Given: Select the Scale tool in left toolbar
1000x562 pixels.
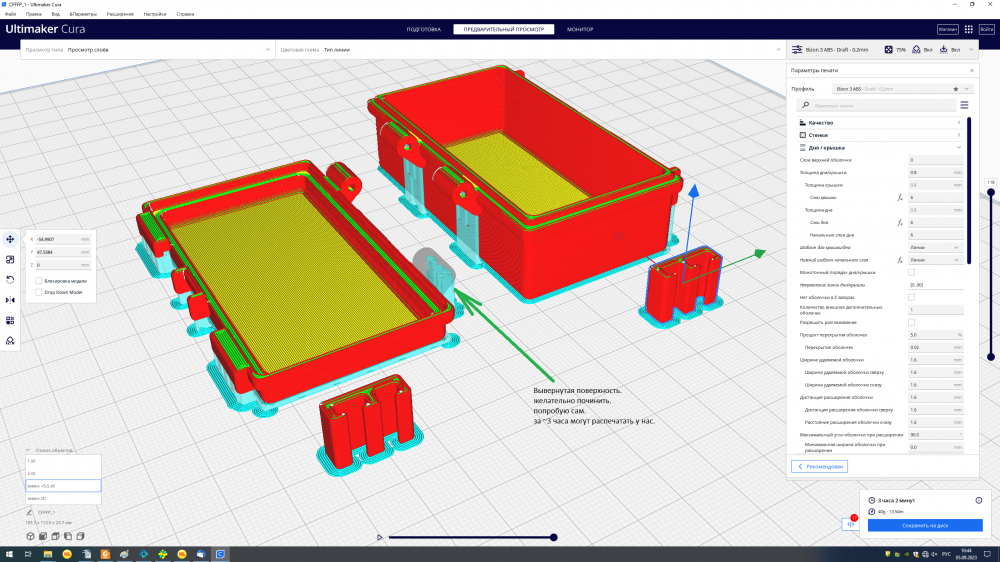Looking at the screenshot, I should point(10,259).
